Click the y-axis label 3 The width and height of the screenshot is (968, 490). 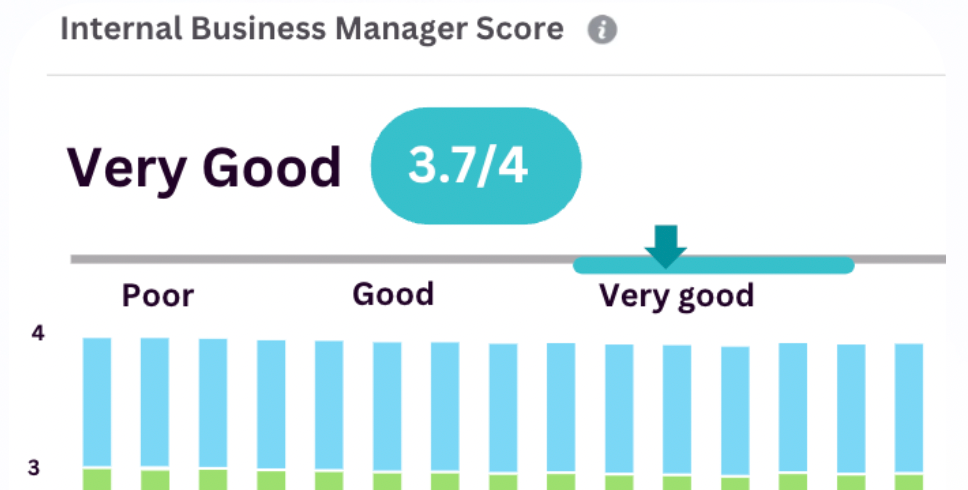coord(36,468)
